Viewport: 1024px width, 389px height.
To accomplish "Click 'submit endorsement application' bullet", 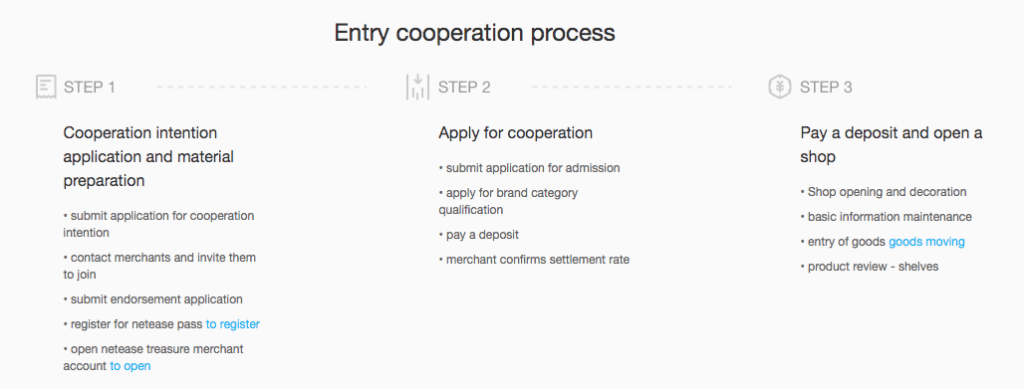I will pyautogui.click(x=153, y=299).
